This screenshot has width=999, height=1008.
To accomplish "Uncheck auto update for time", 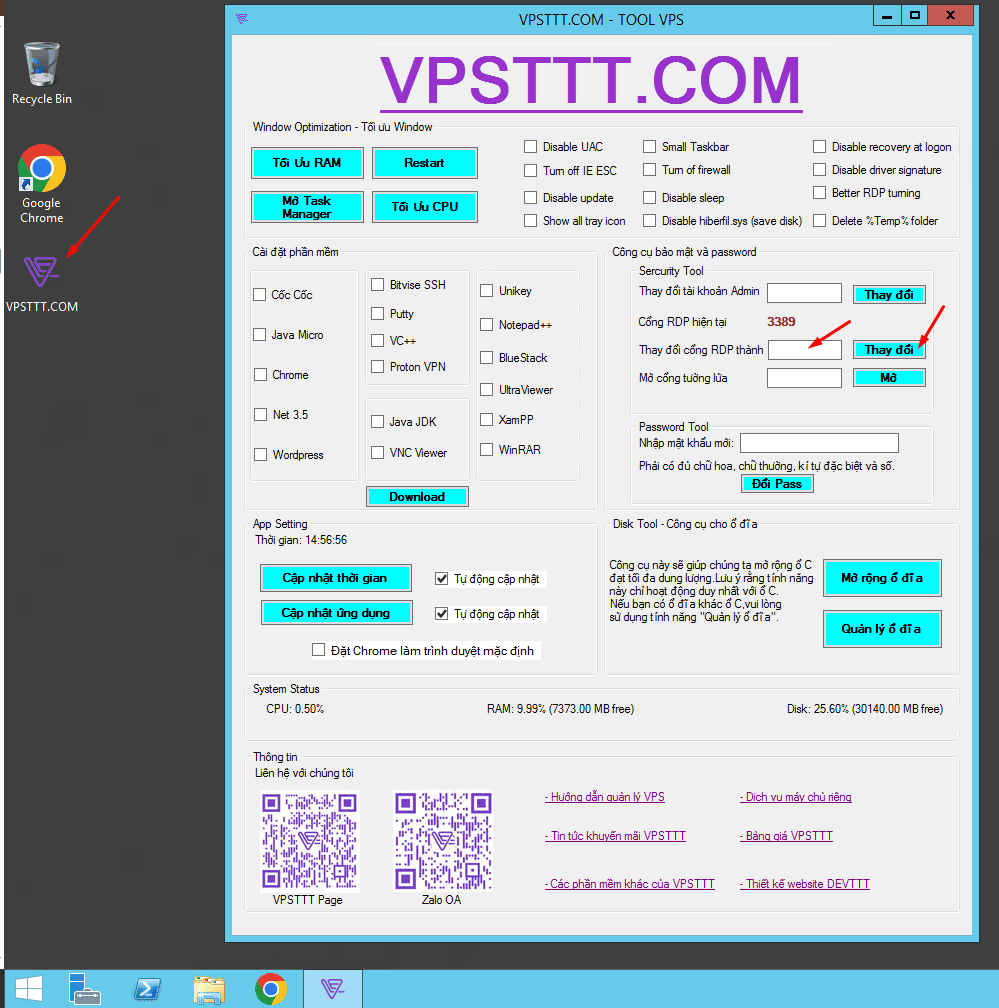I will (x=442, y=579).
